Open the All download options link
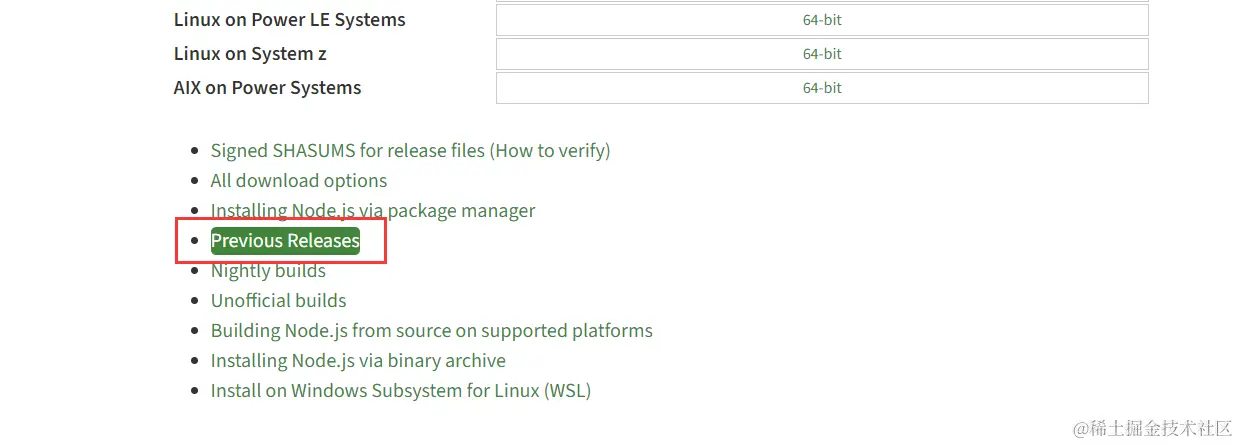 click(299, 181)
